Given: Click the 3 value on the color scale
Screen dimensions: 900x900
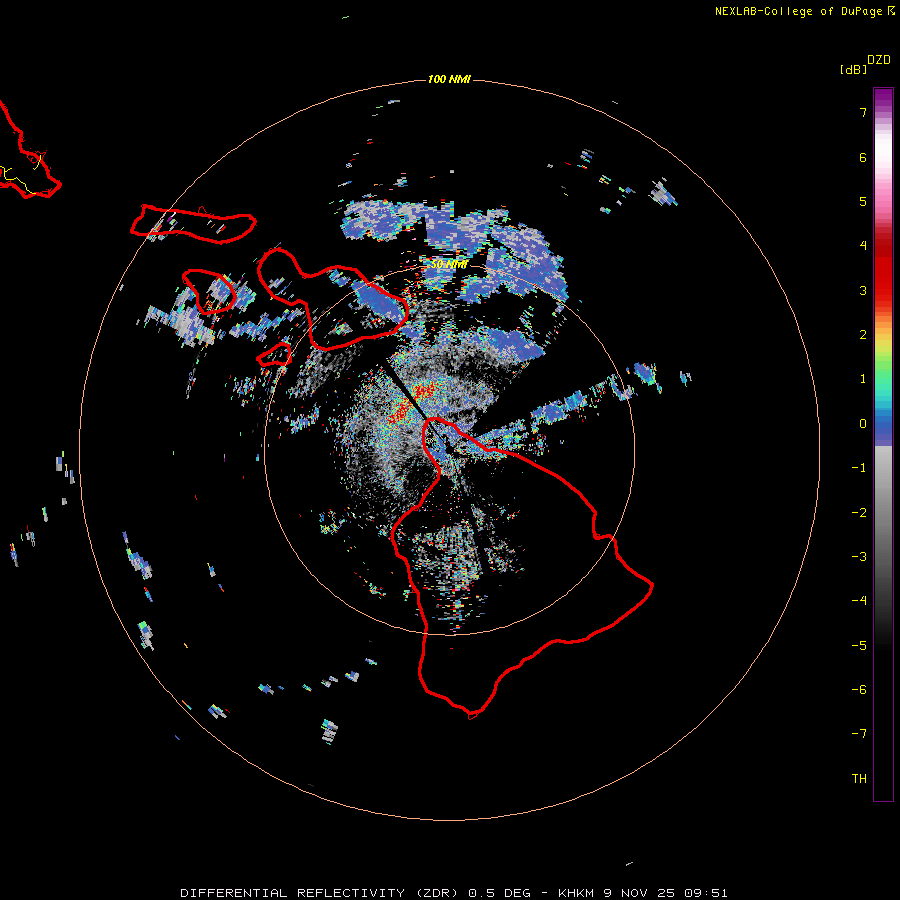Looking at the screenshot, I should (863, 290).
